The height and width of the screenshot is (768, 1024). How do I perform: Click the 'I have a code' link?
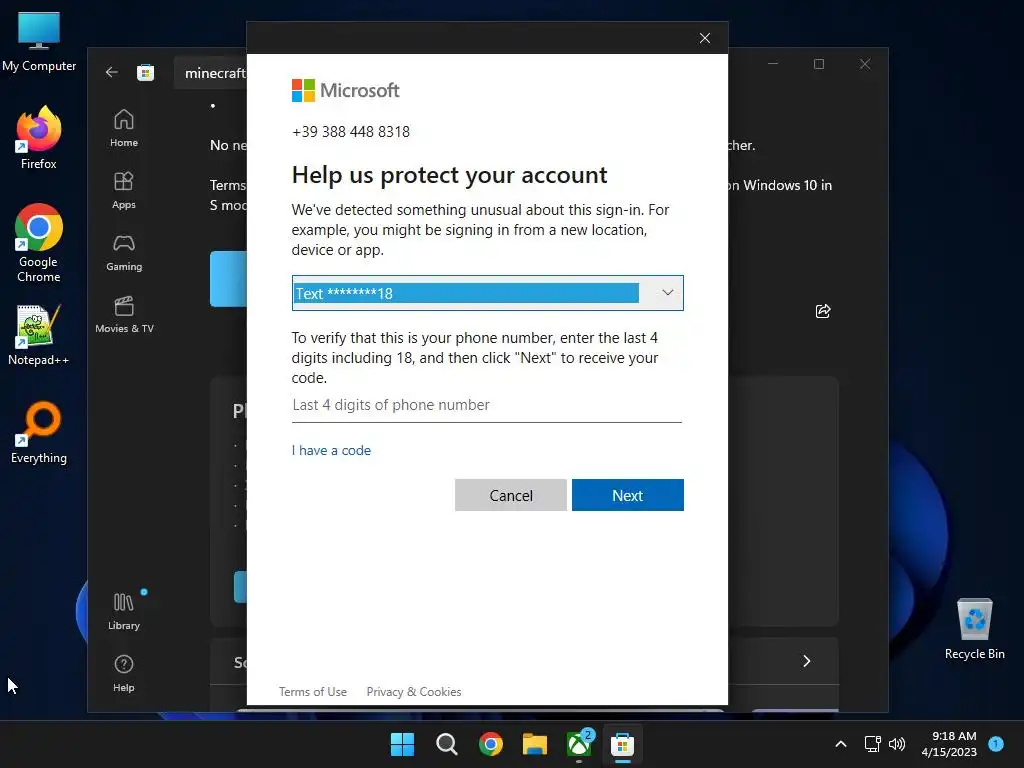[331, 450]
